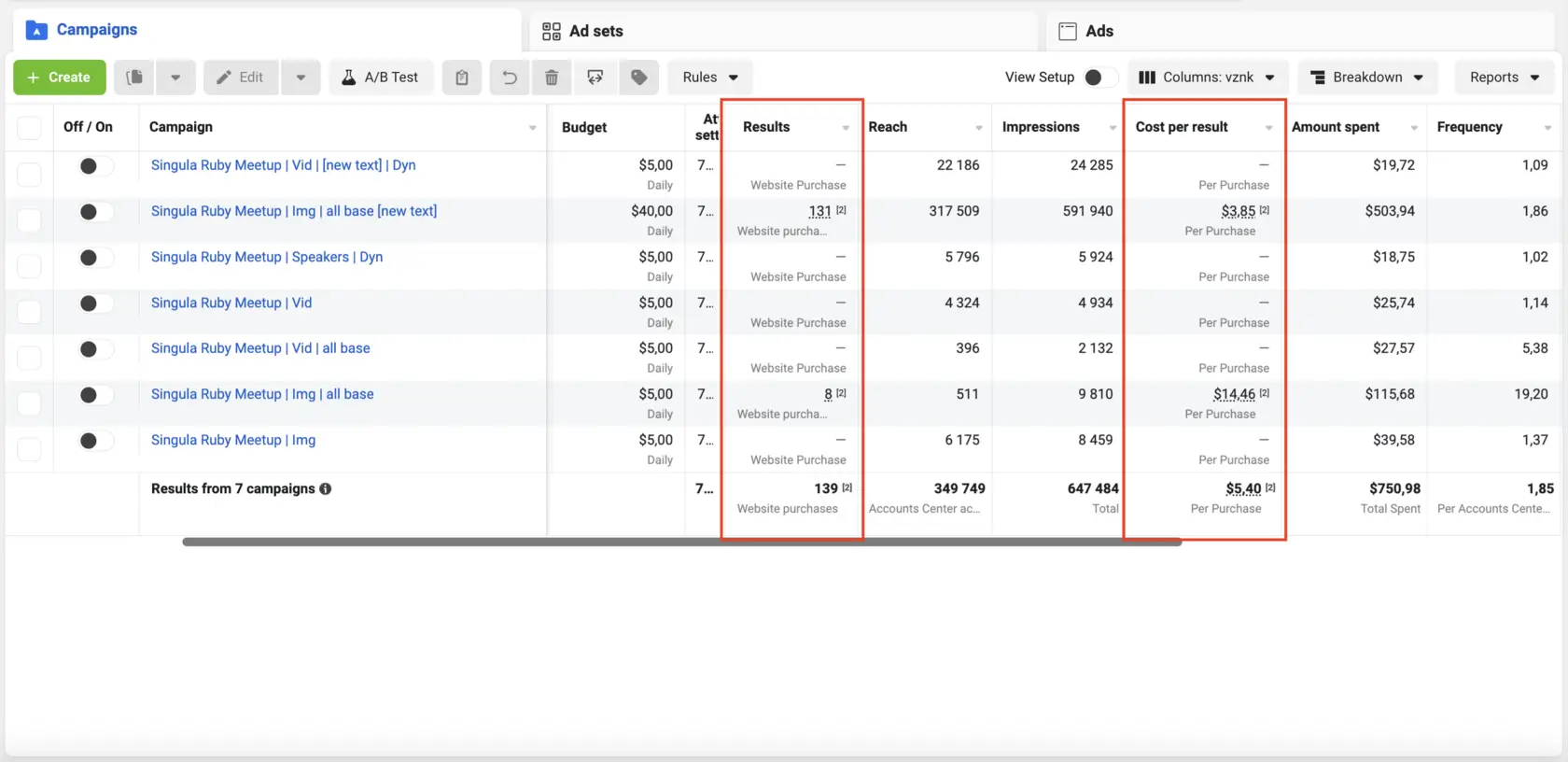Switch off the campaign Img | all base [new text]
This screenshot has height=762, width=1568.
click(x=95, y=212)
